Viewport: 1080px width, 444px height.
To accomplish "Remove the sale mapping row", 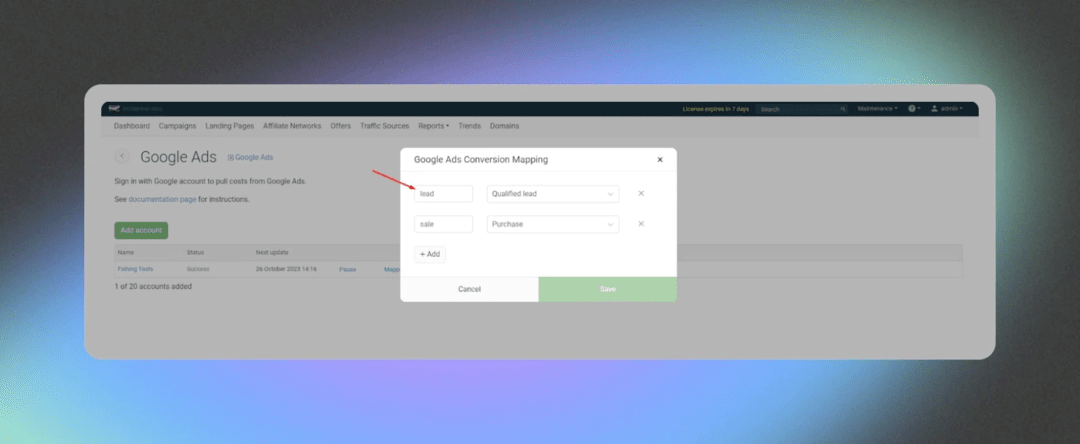I will pos(641,224).
